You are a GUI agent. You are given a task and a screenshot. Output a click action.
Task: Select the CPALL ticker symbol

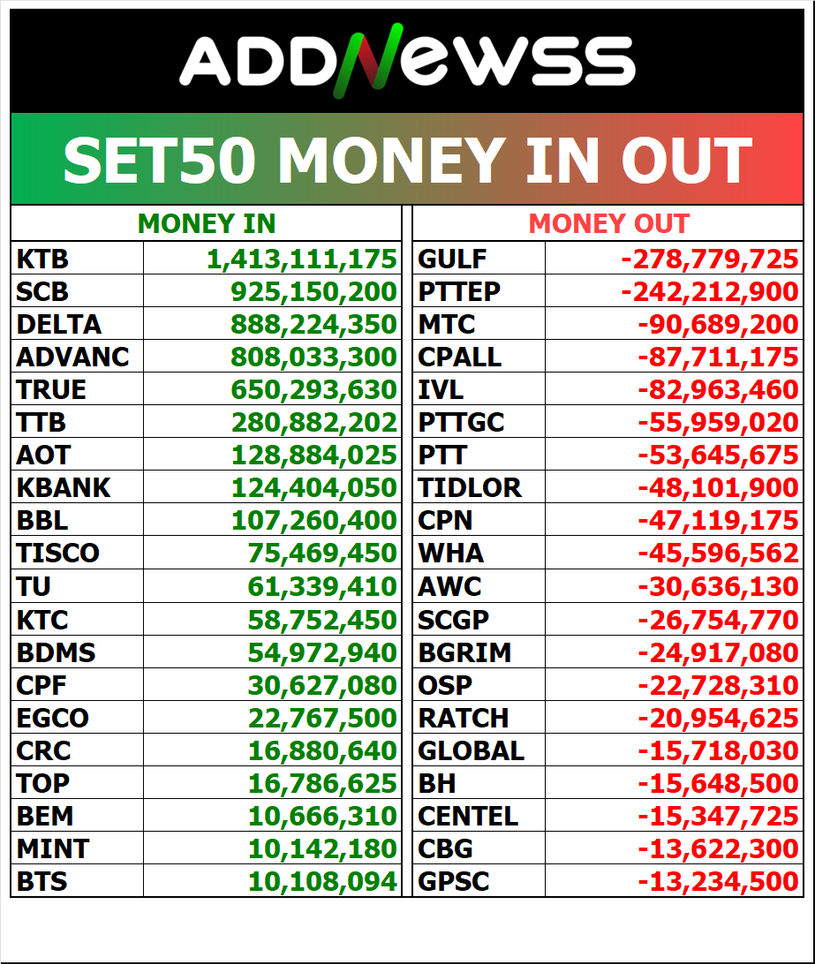click(460, 357)
